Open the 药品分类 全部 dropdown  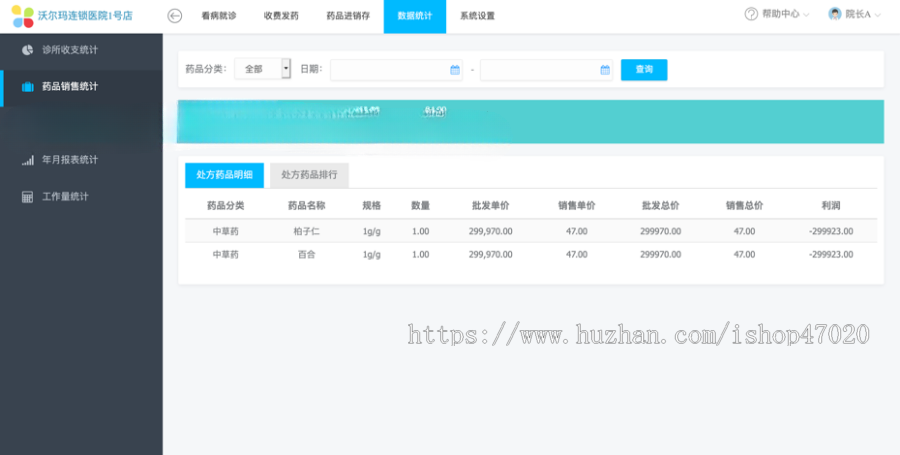[x=263, y=69]
